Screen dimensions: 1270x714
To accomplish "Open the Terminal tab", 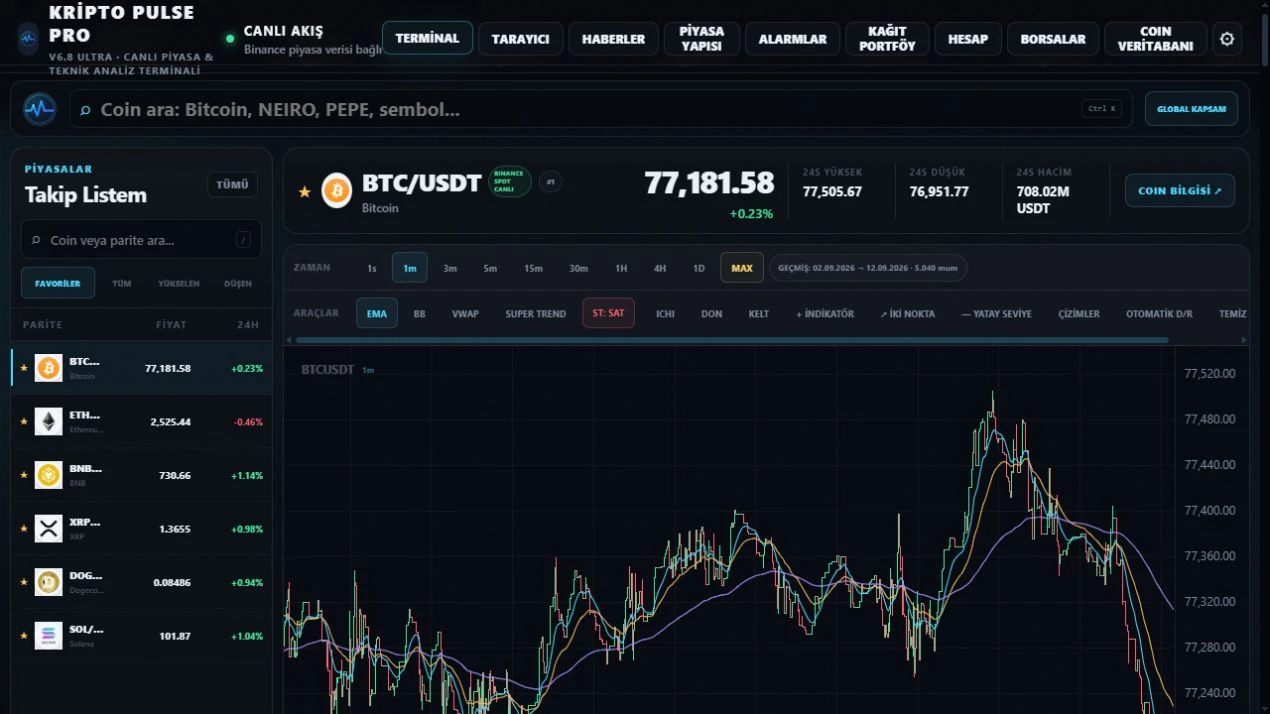I will (427, 38).
